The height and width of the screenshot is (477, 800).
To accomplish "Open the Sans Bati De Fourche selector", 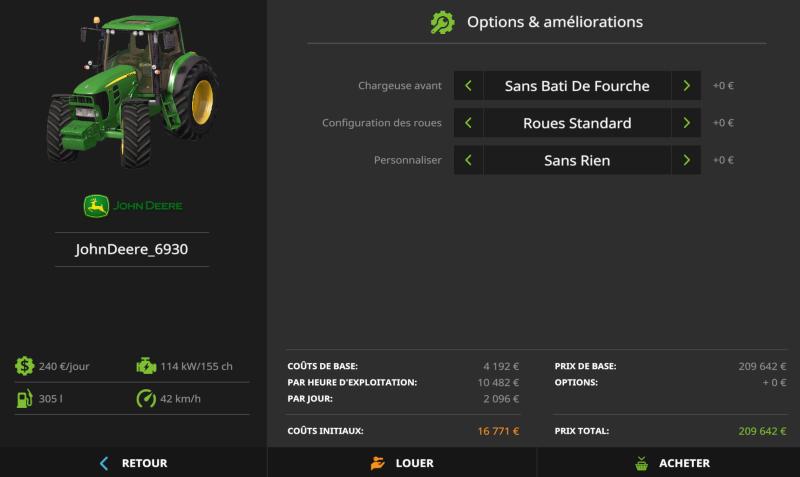I will [577, 86].
